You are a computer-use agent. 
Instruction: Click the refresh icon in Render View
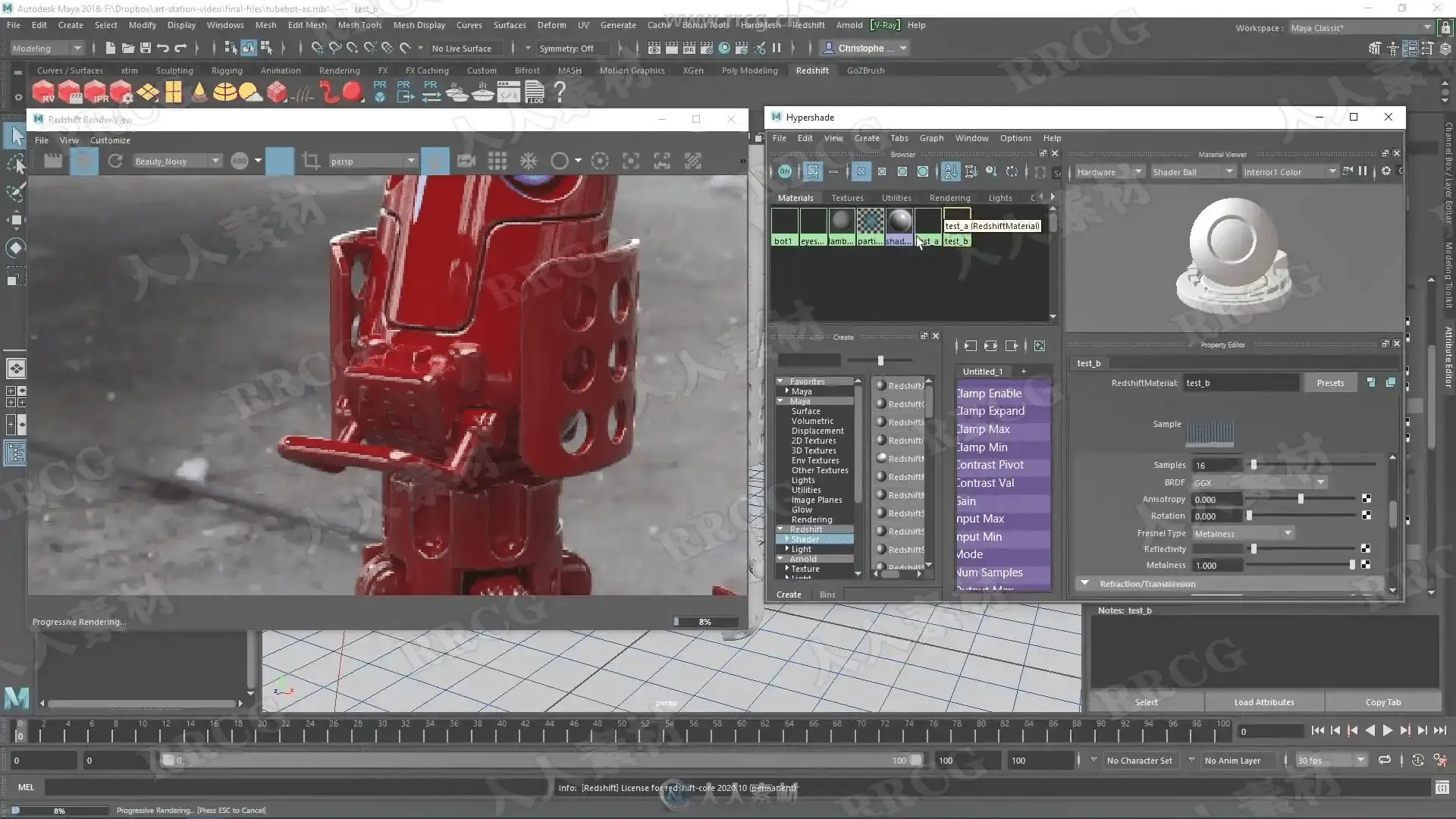coord(115,161)
